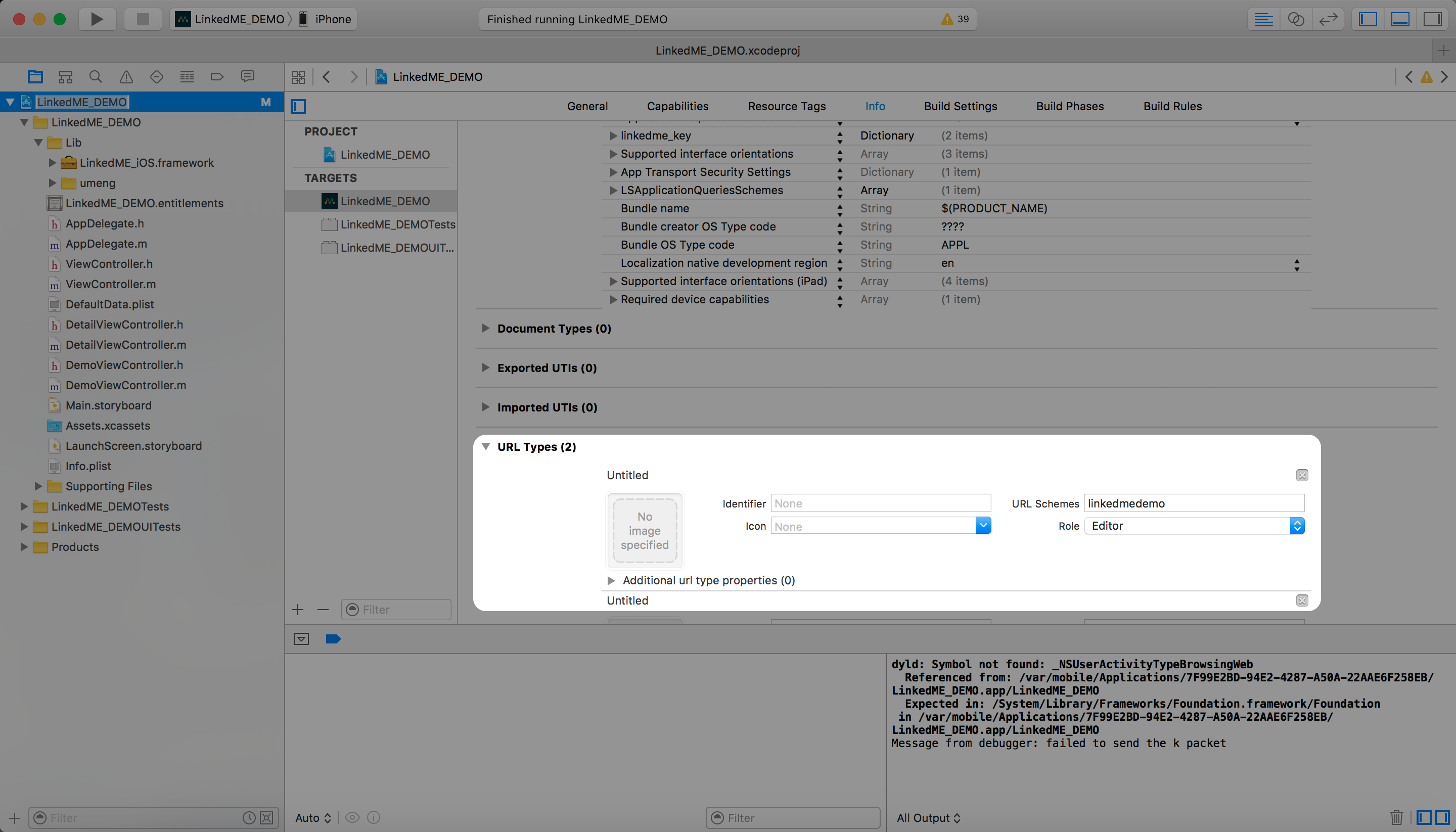Image resolution: width=1456 pixels, height=832 pixels.
Task: Expand the LinkedME_iOS.framework item
Action: tap(52, 163)
